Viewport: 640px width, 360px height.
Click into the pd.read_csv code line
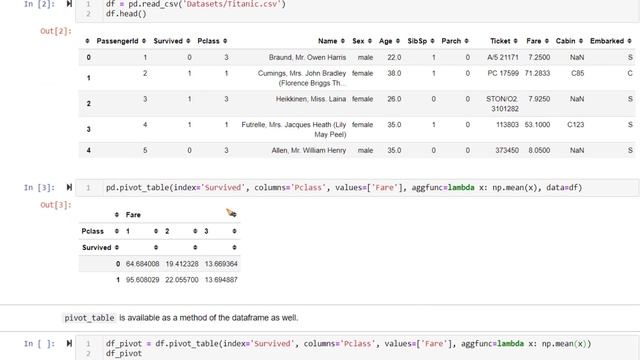[196, 4]
